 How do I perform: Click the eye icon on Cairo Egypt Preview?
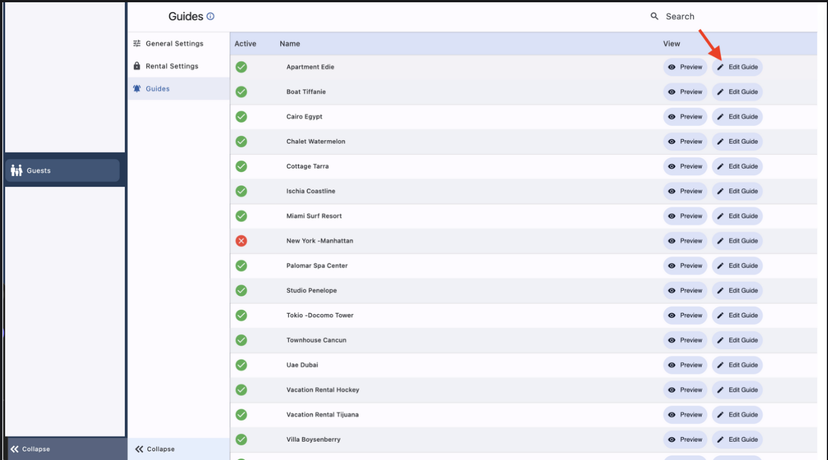point(672,117)
